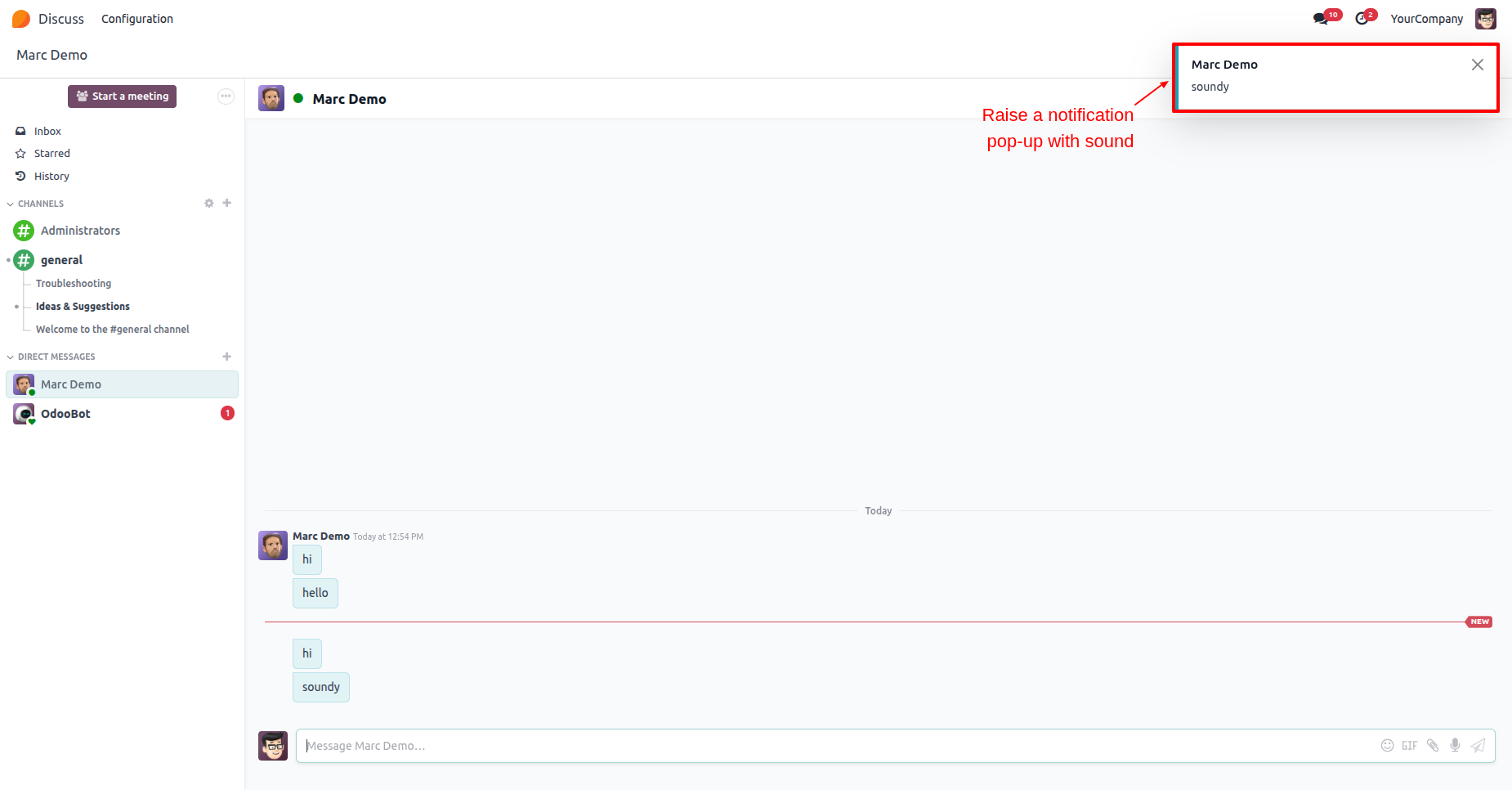Start a new direct message with plus icon
Viewport: 1512px width, 790px height.
click(227, 357)
